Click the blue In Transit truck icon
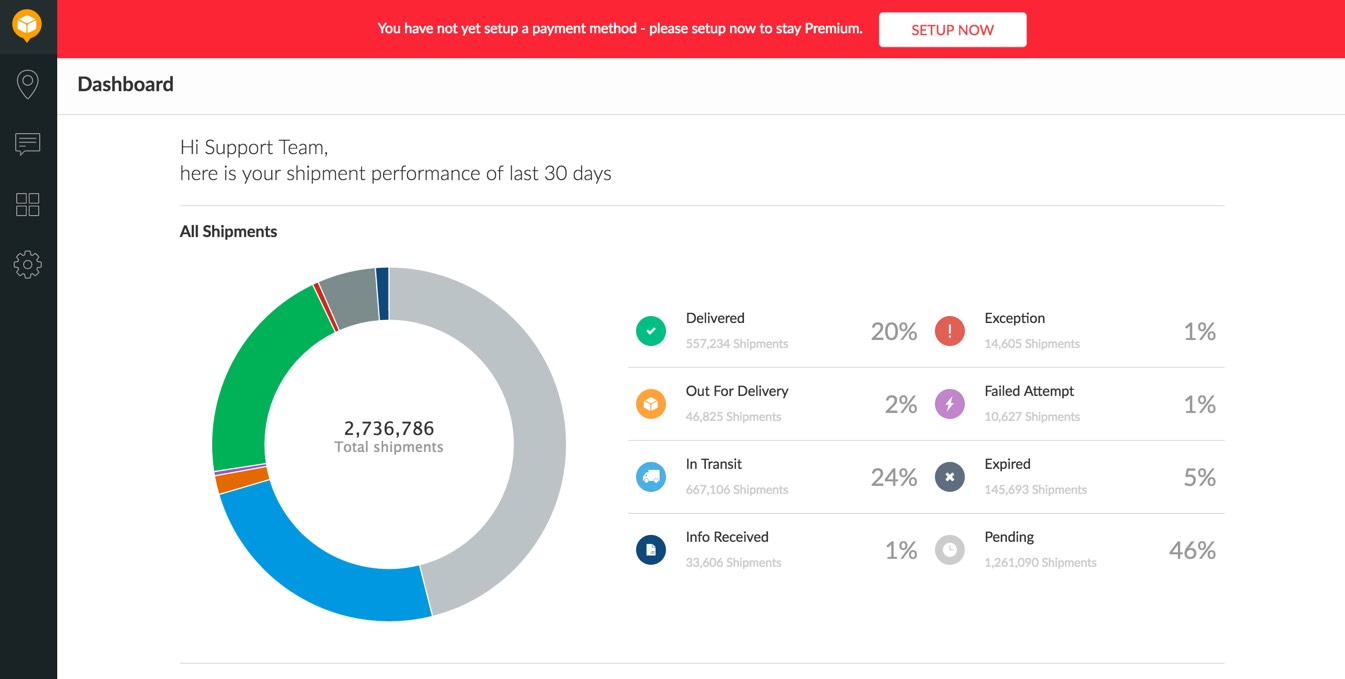Viewport: 1345px width, 679px height. click(651, 477)
